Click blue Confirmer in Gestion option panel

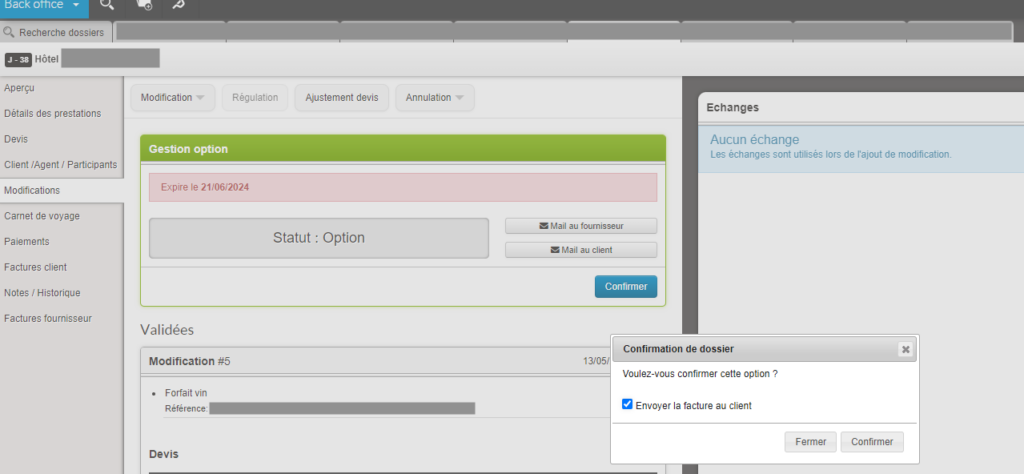(x=625, y=287)
